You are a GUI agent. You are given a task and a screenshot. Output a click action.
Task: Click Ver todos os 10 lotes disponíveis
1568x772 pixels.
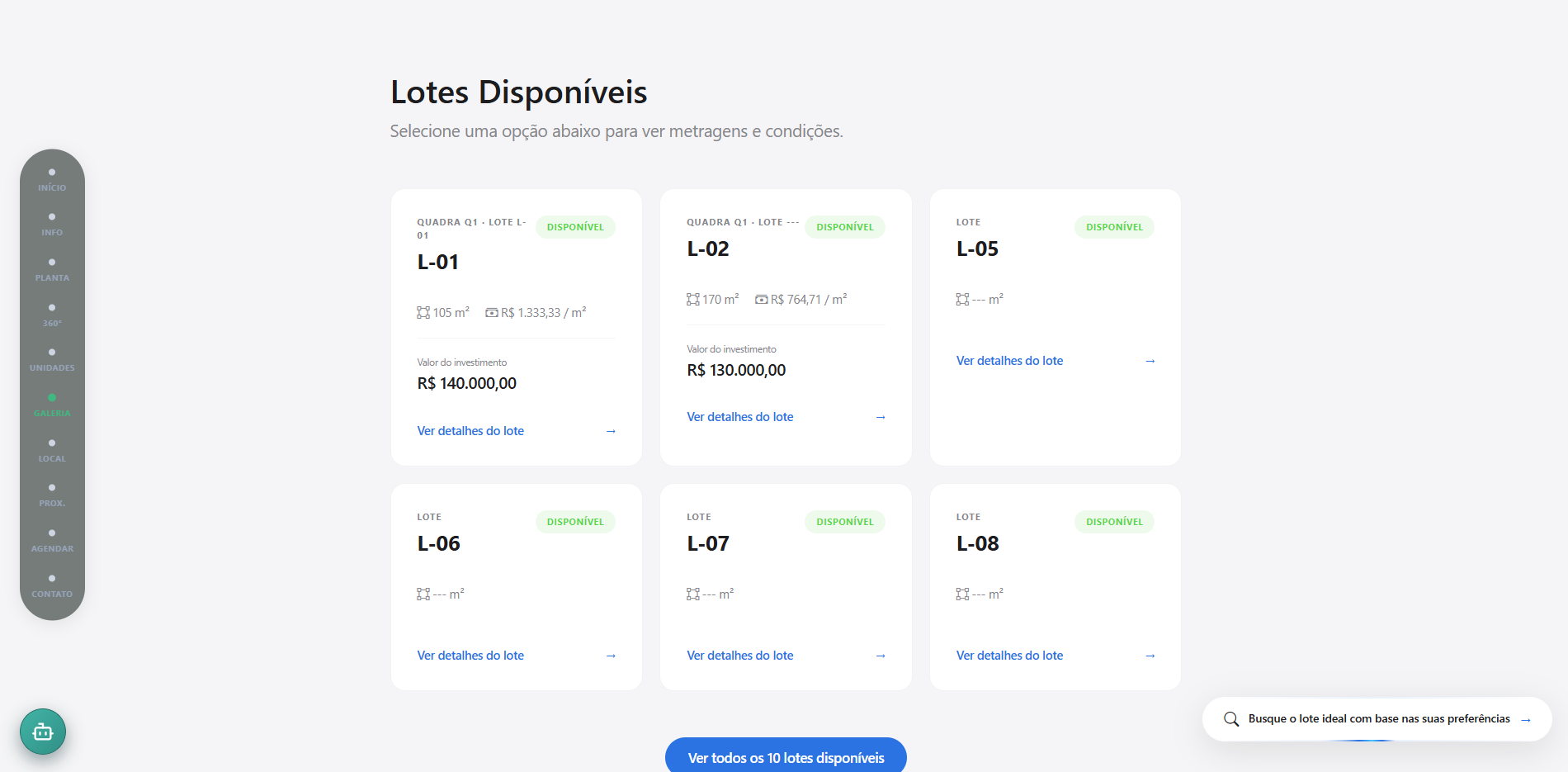785,757
